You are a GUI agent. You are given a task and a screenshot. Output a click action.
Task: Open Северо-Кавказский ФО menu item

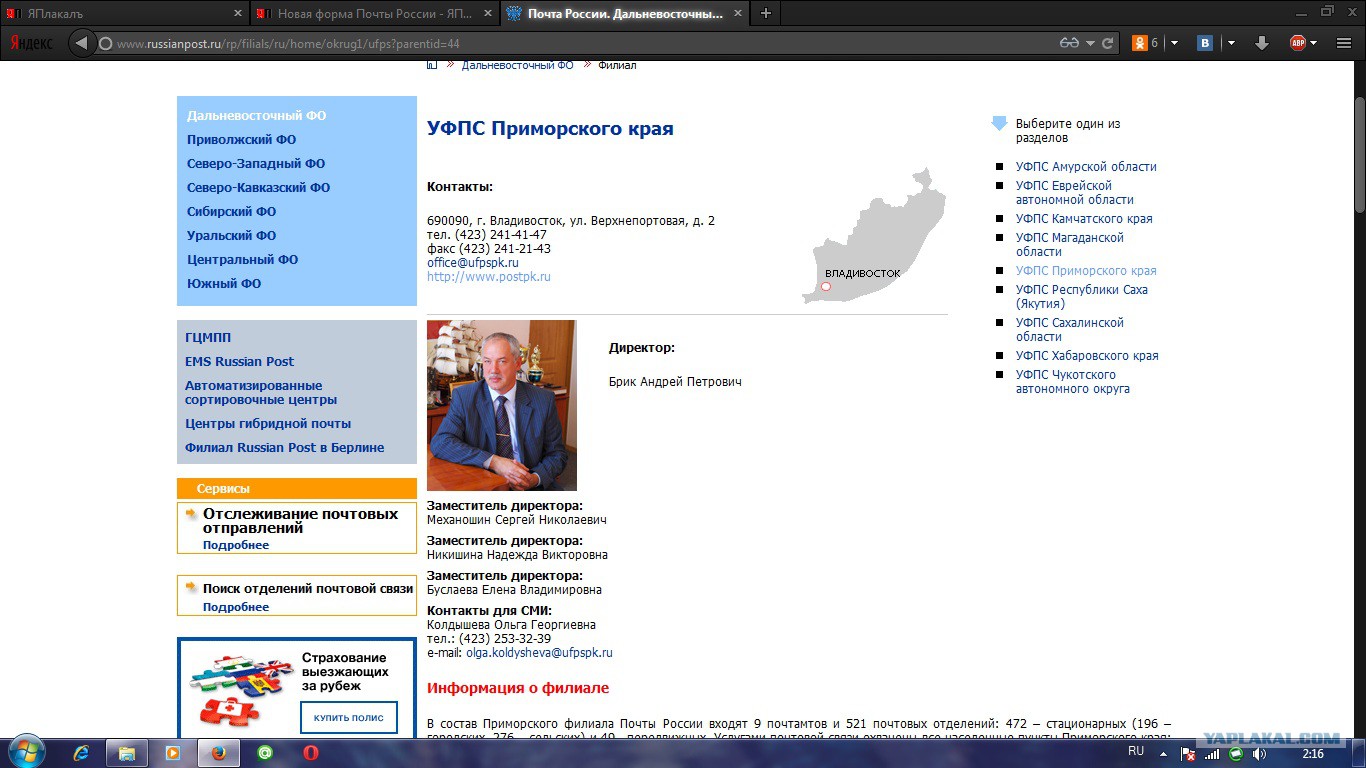coord(258,188)
